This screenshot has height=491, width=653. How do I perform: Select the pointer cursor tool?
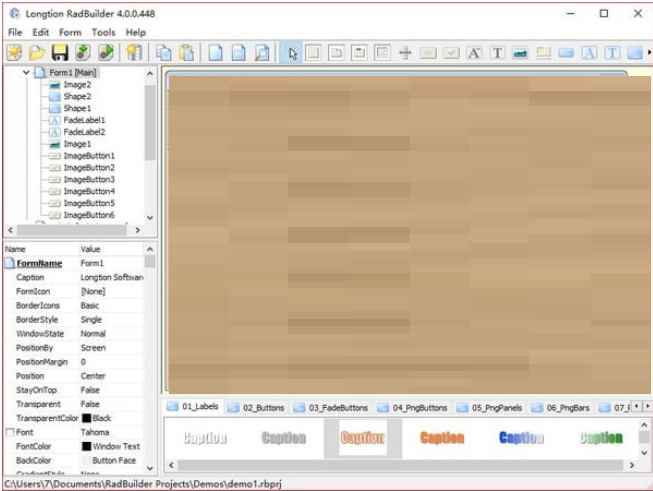coord(292,53)
